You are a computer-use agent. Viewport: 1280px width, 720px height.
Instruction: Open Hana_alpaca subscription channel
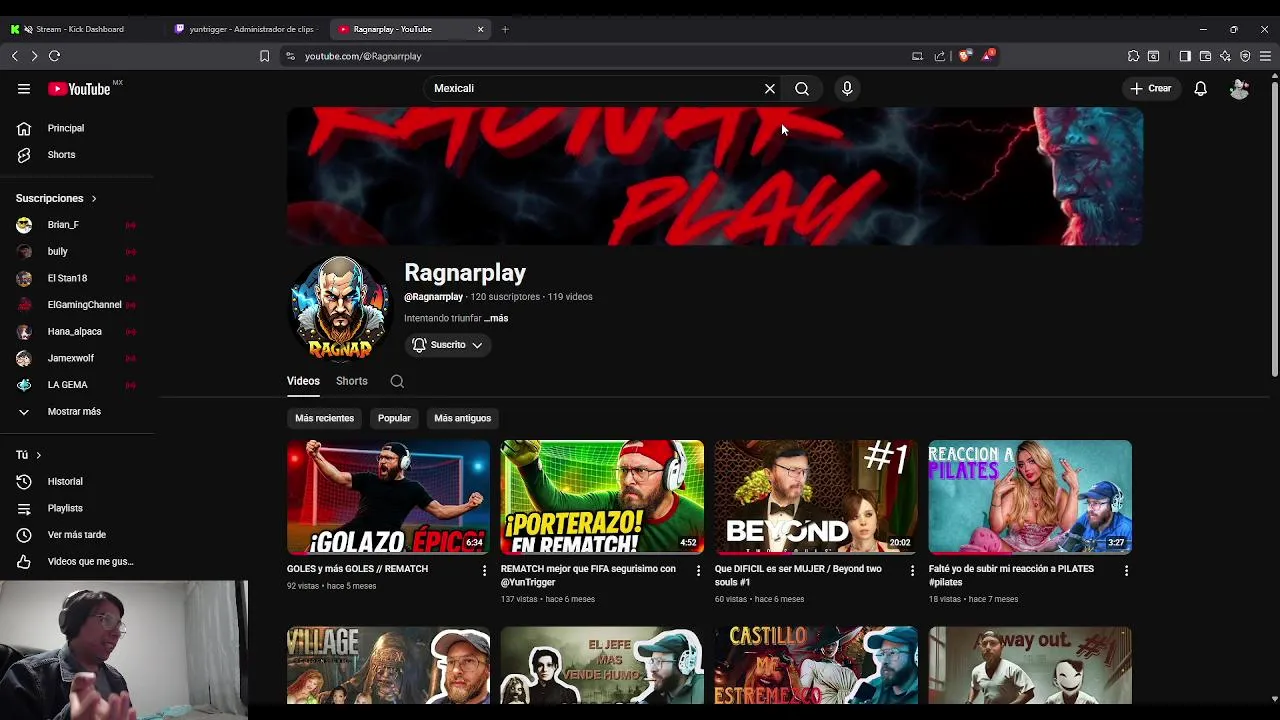(78, 331)
